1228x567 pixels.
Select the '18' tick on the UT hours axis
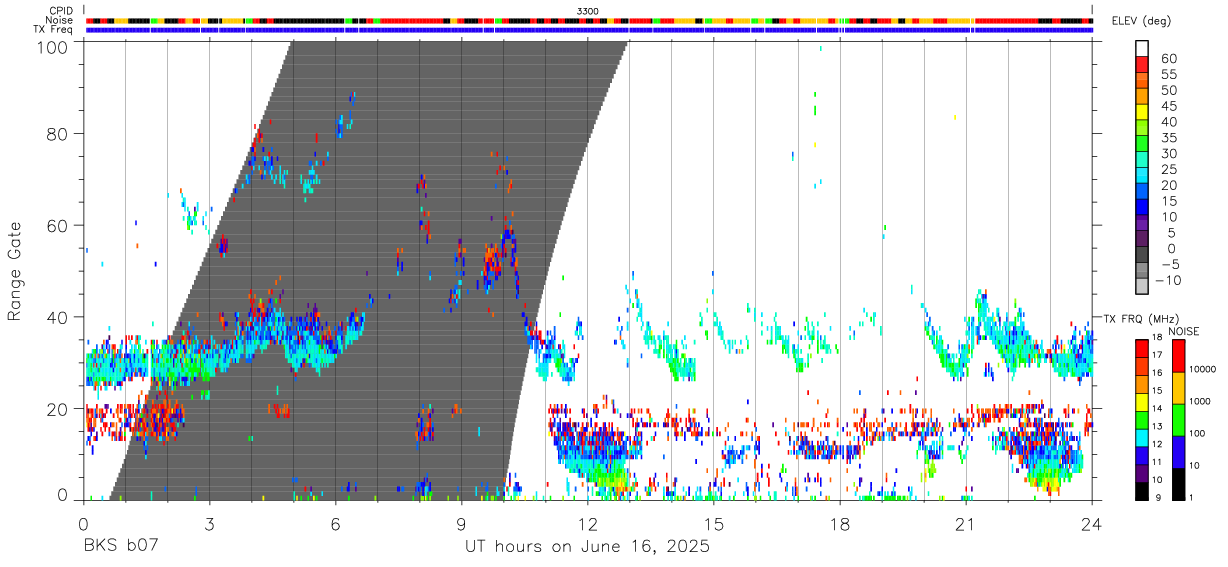click(839, 524)
